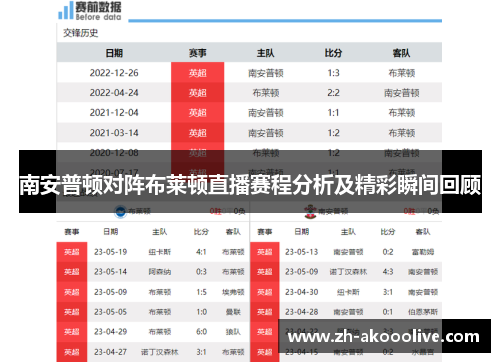This screenshot has height=362, width=500.
Task: Click the 23-05-13 date cell
Action: tap(302, 252)
